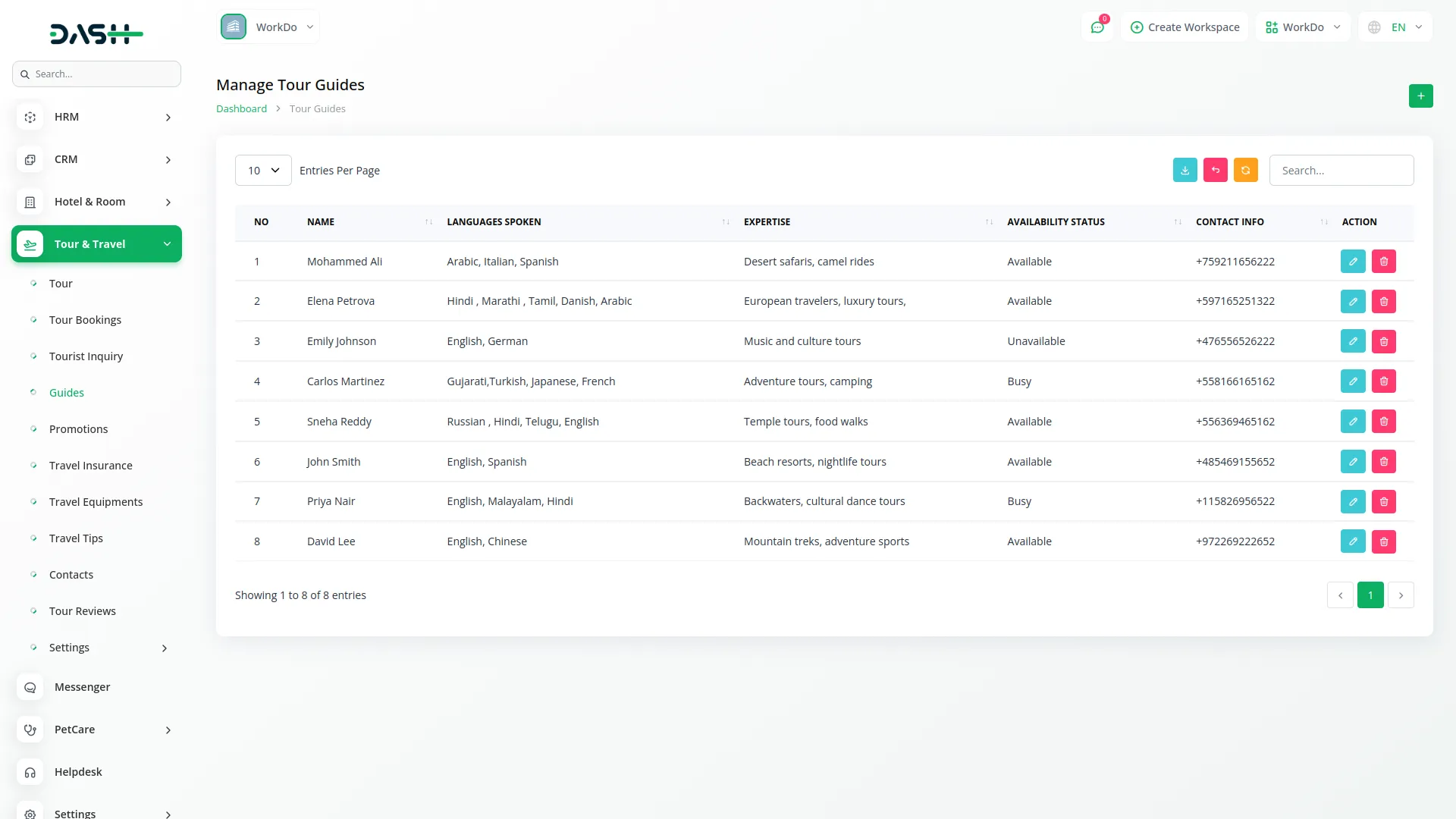
Task: Click the pink reset arrow icon
Action: tap(1215, 170)
